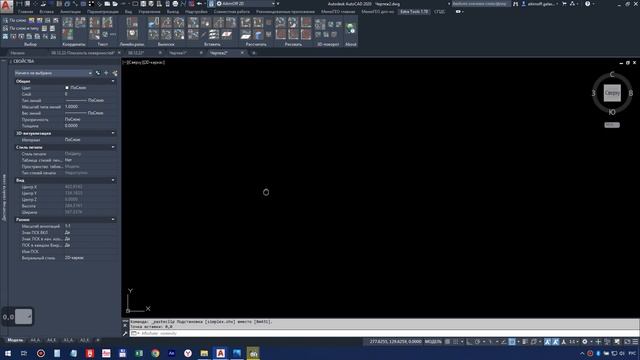Toggle PICKADD icon in Properties palette header
The height and width of the screenshot is (360, 640).
pyautogui.click(x=98, y=73)
